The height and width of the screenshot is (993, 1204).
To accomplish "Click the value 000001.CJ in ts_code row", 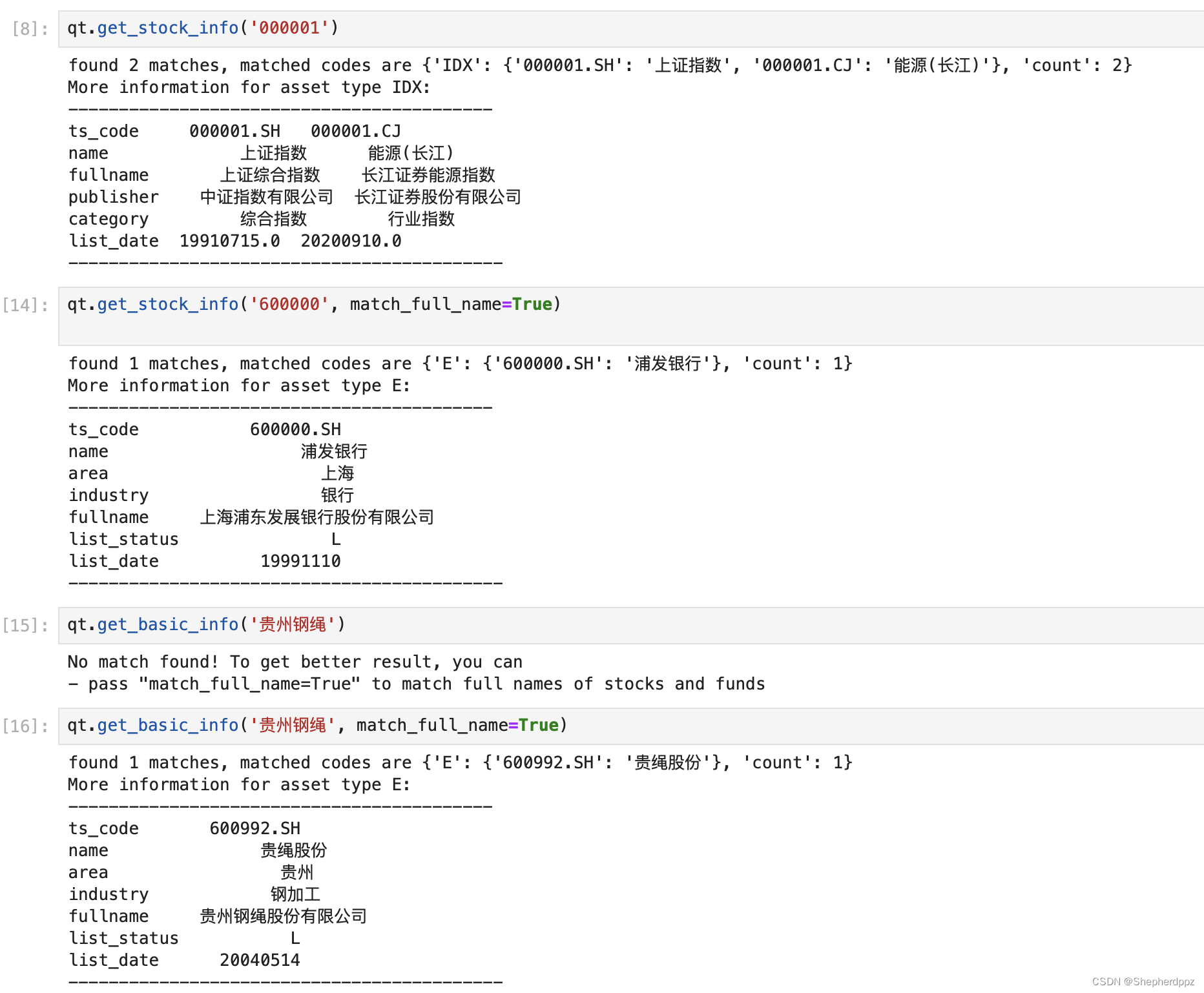I will [356, 132].
